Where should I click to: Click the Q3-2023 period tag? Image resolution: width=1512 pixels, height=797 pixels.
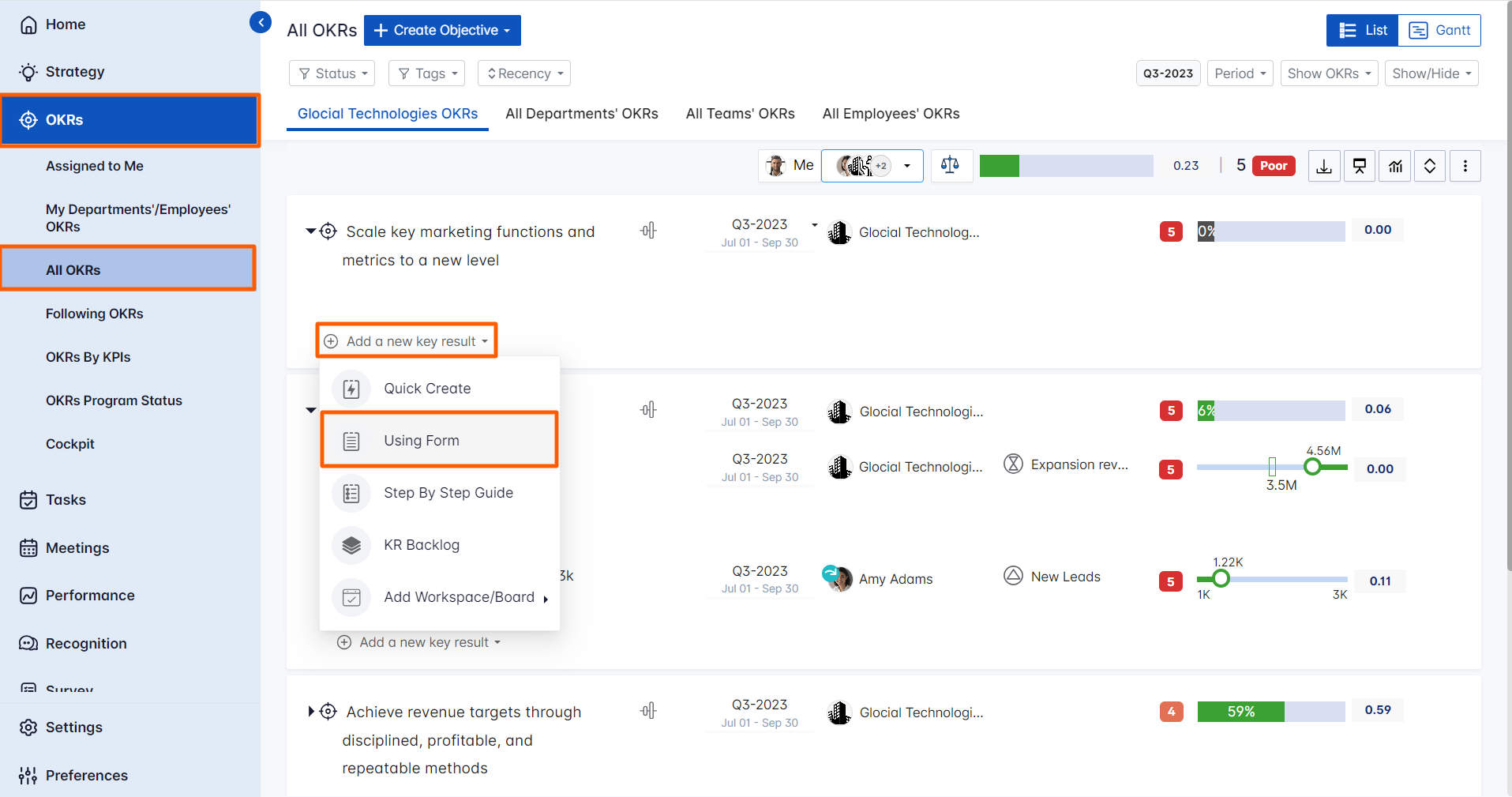1168,73
